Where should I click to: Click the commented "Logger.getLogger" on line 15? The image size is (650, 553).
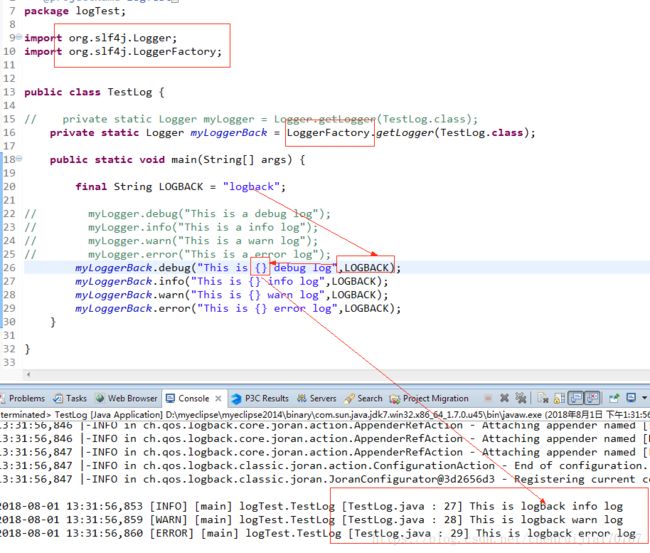click(x=325, y=119)
